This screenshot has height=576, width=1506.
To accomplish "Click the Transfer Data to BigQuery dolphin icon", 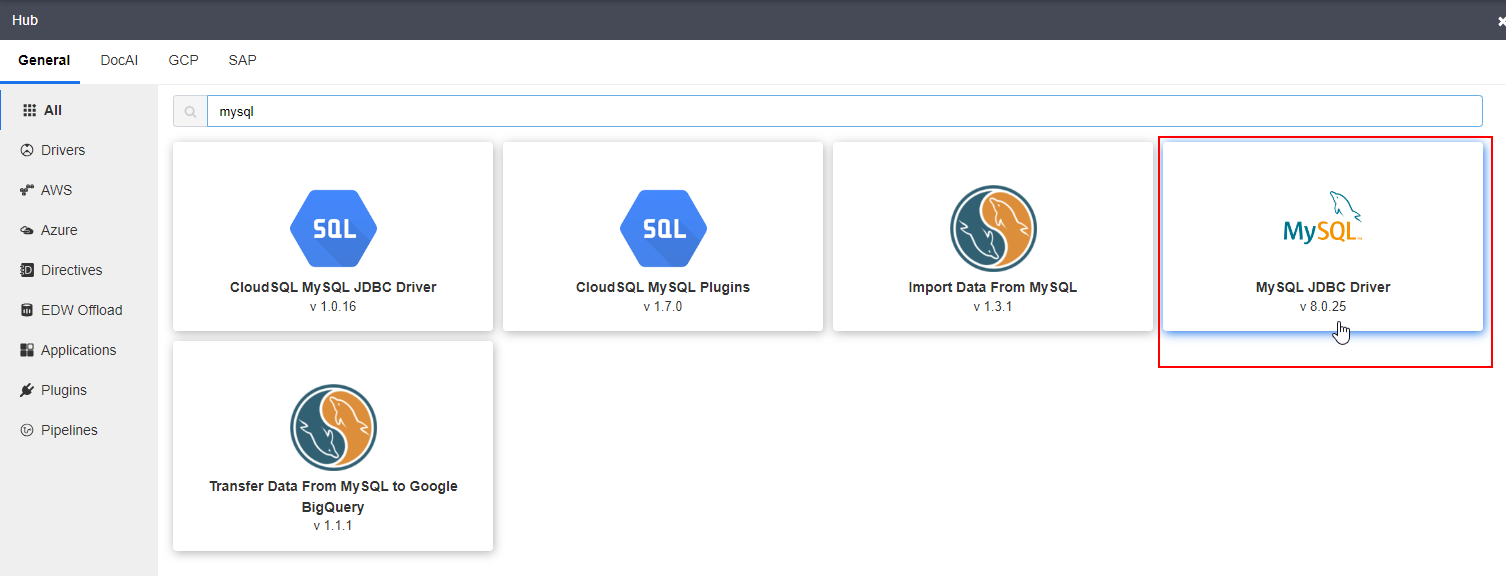I will coord(333,428).
